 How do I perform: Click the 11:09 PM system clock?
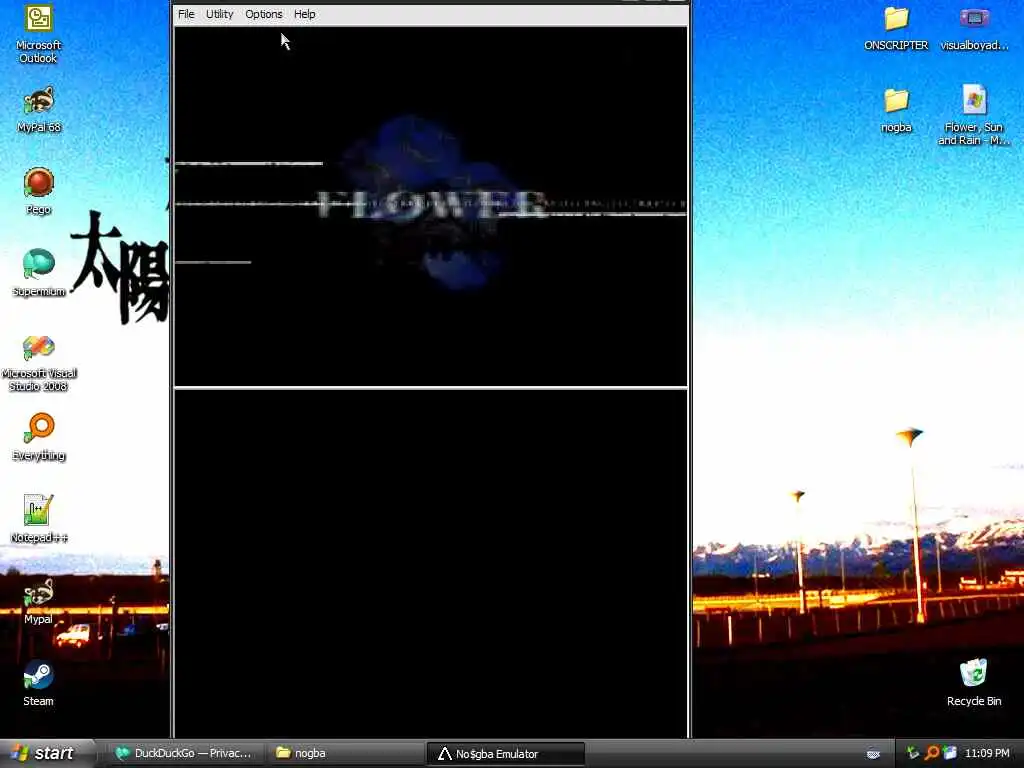click(987, 753)
